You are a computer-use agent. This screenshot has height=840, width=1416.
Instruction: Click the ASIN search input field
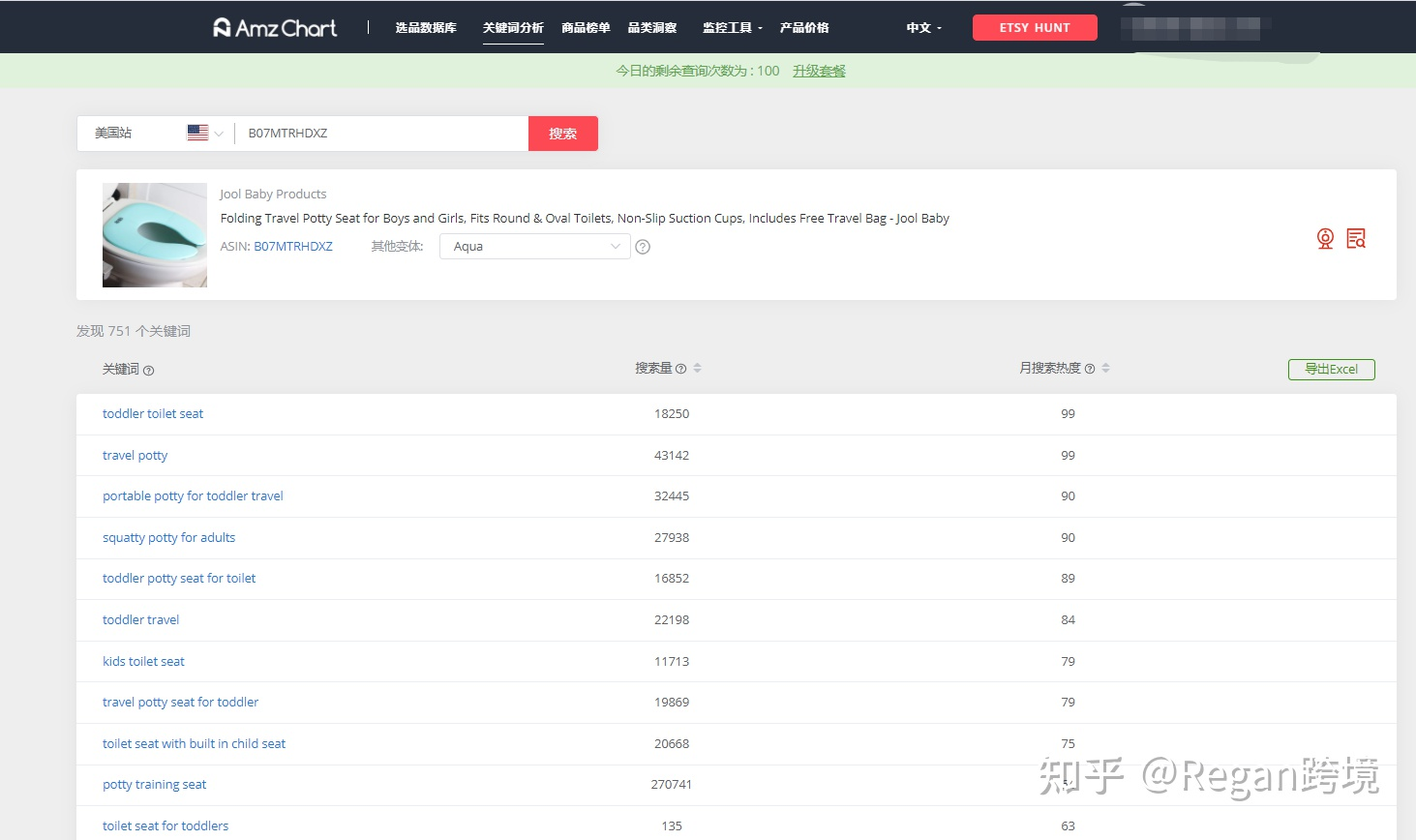click(x=382, y=134)
